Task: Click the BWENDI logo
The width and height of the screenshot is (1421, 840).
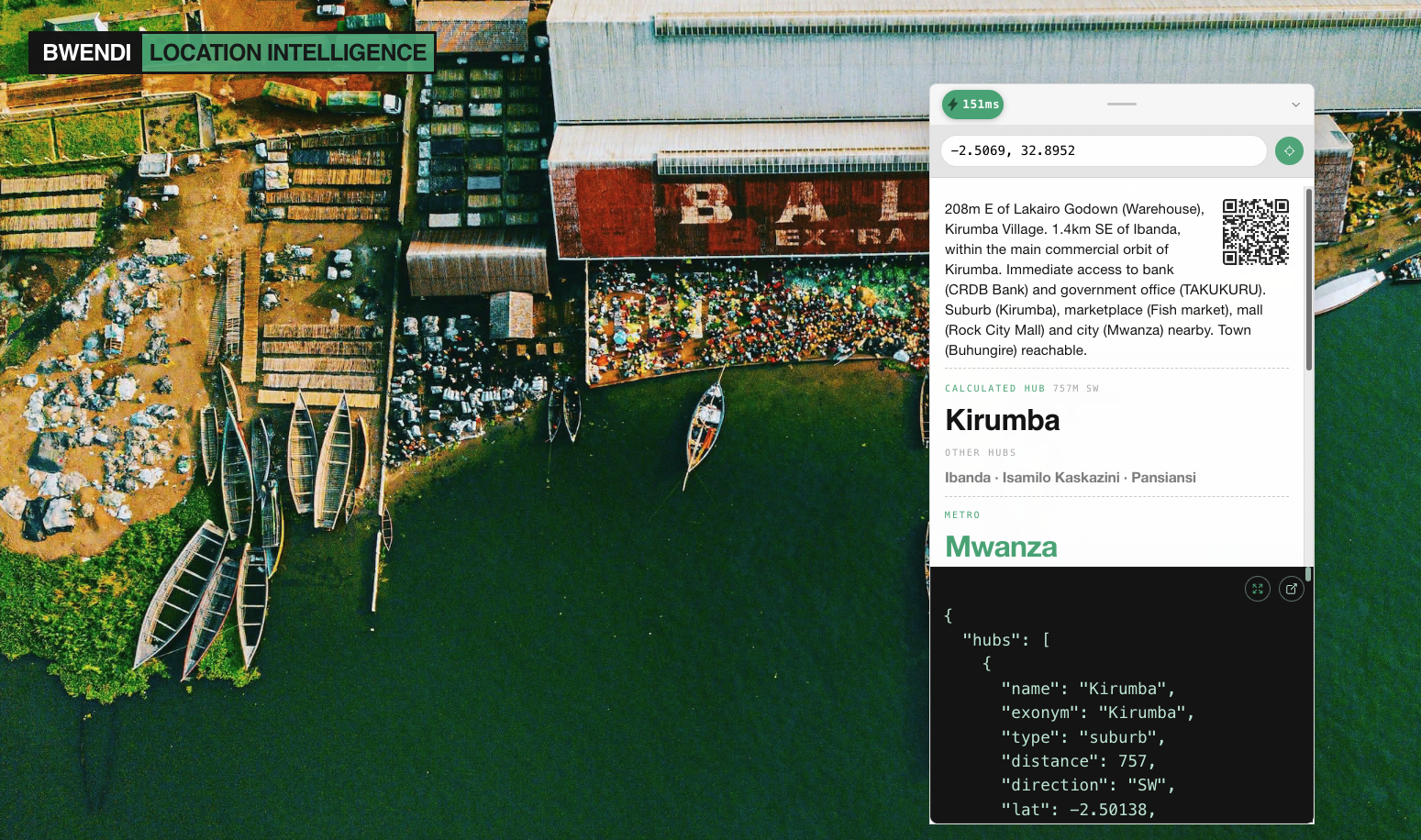Action: pyautogui.click(x=86, y=53)
